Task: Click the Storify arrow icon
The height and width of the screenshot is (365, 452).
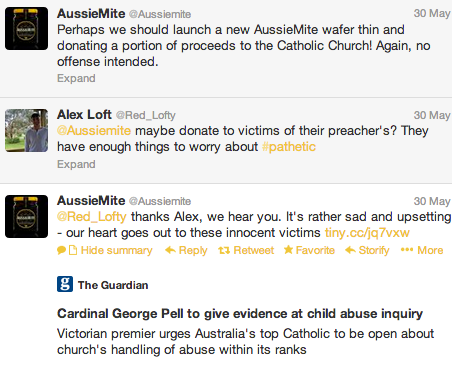Action: 350,250
